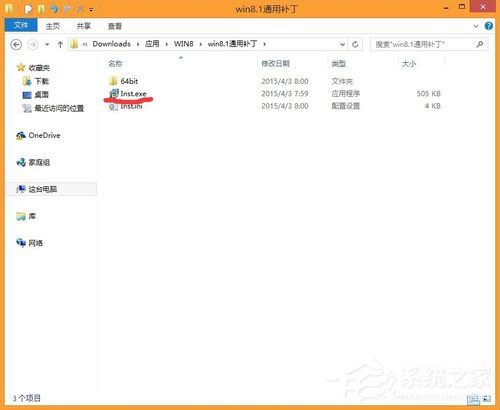
Task: Click the undo icon in title bar
Action: (54, 9)
